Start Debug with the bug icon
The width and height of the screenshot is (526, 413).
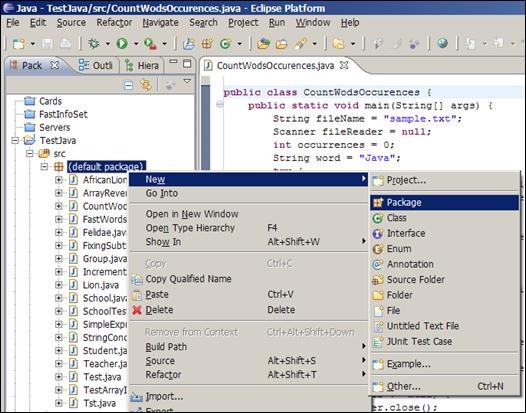click(x=94, y=44)
